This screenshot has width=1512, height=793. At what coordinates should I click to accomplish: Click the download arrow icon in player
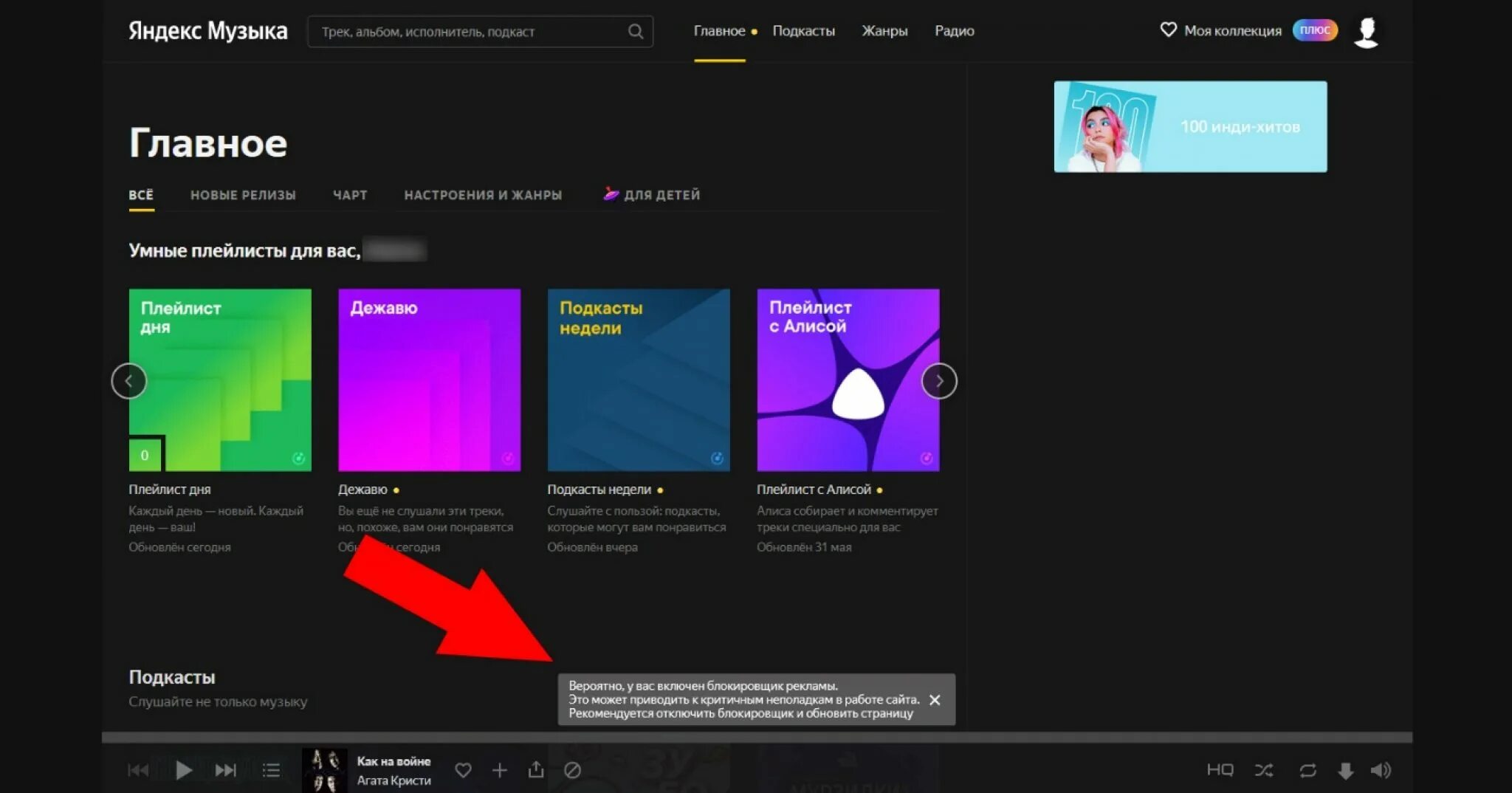1345,770
